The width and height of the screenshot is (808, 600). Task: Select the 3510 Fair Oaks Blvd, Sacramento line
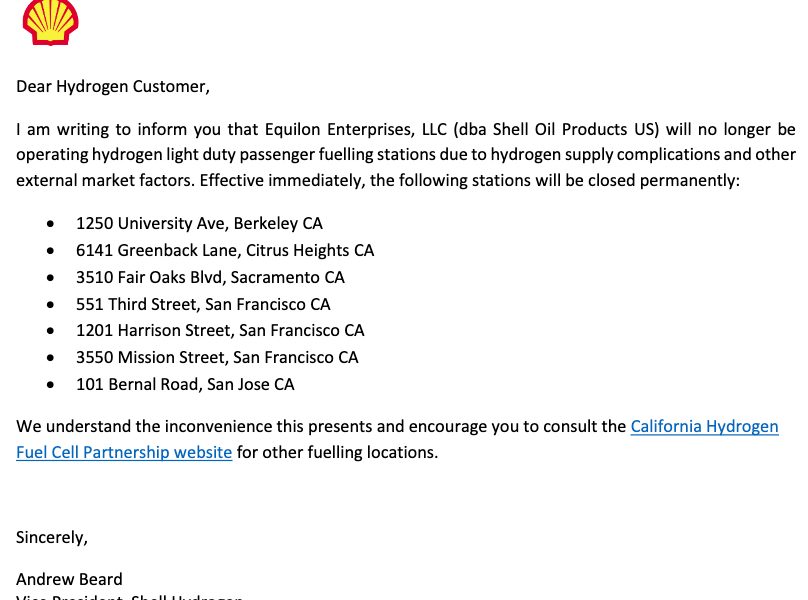pyautogui.click(x=210, y=277)
